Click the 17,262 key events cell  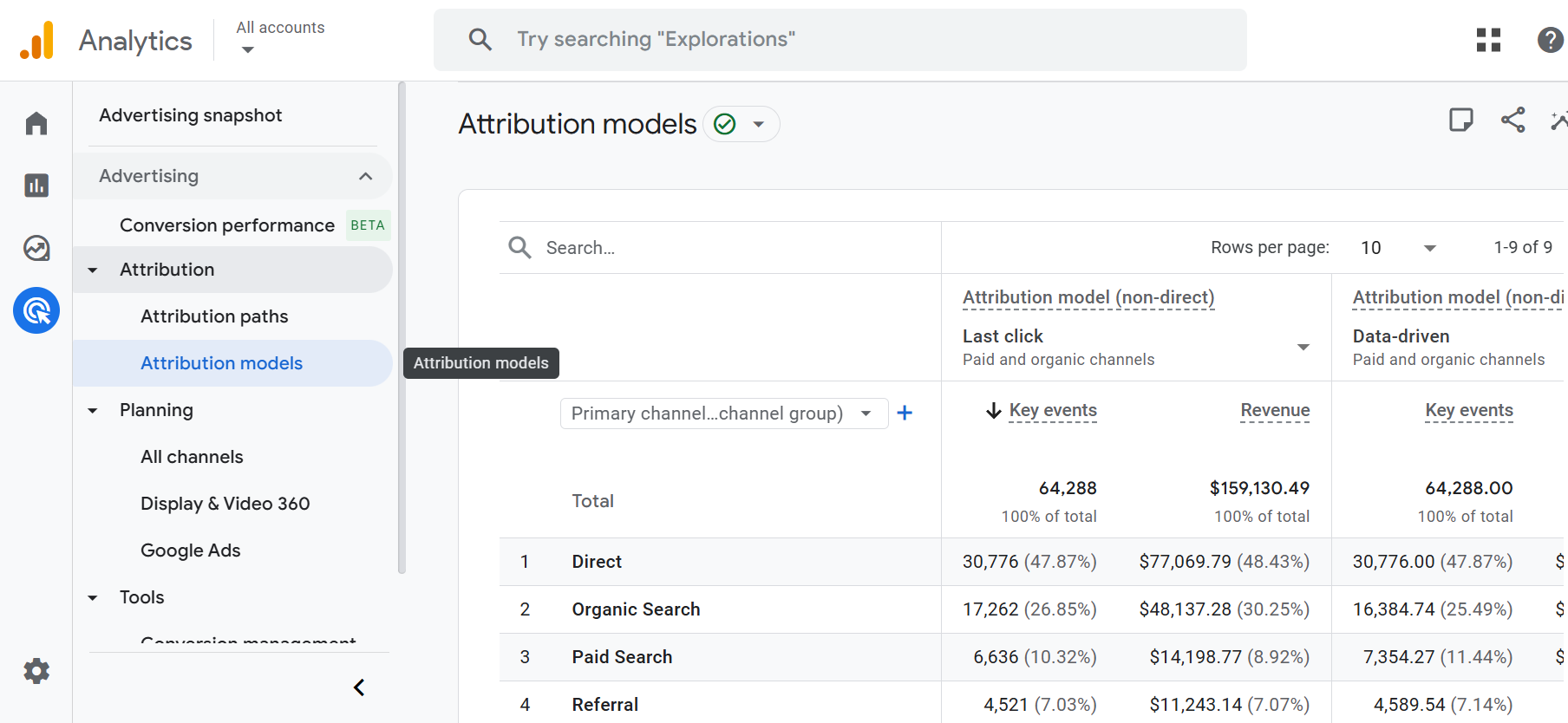[1029, 609]
